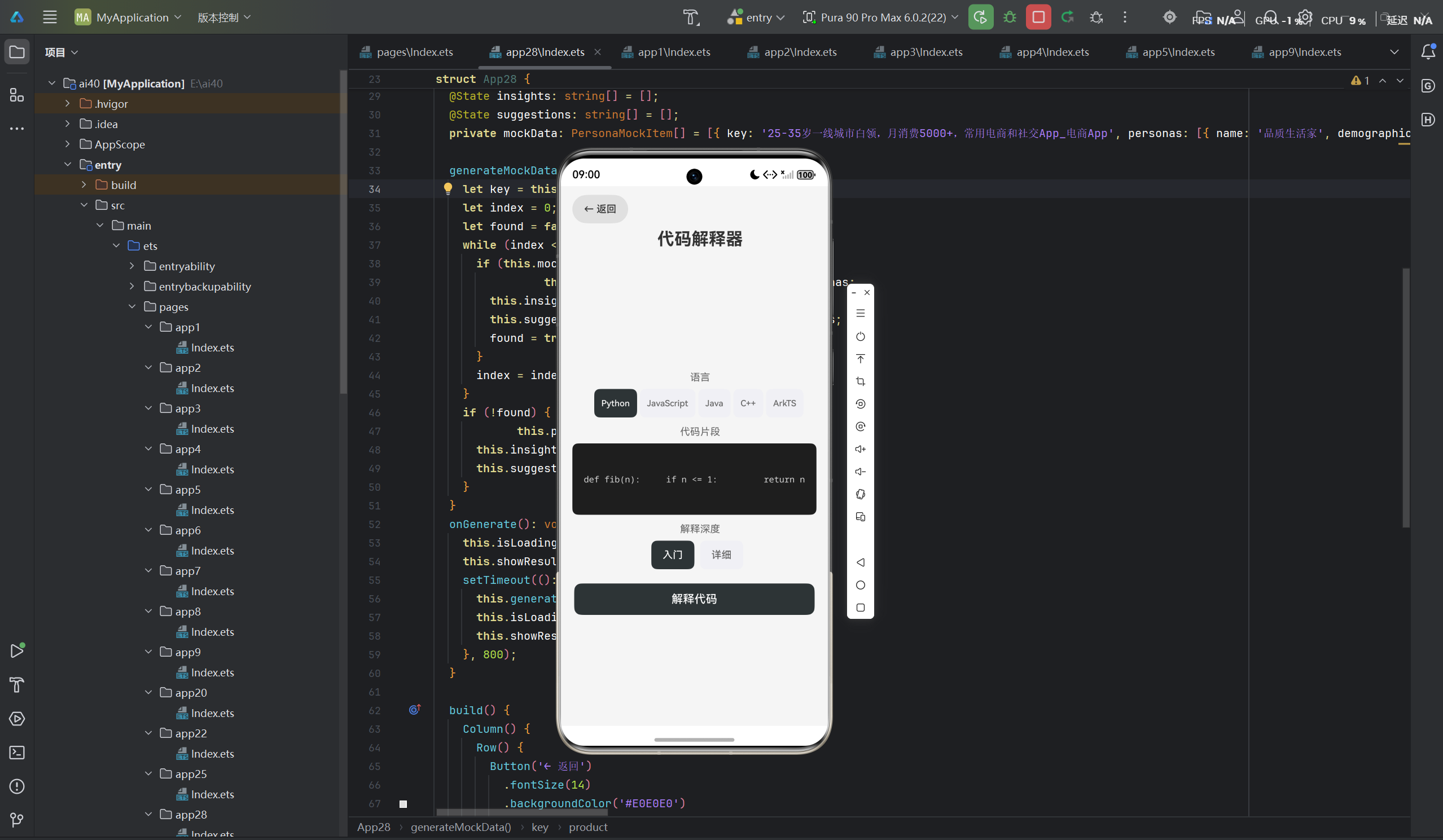Viewport: 1443px width, 840px height.
Task: Expand the .hvigor folder
Action: 68,104
